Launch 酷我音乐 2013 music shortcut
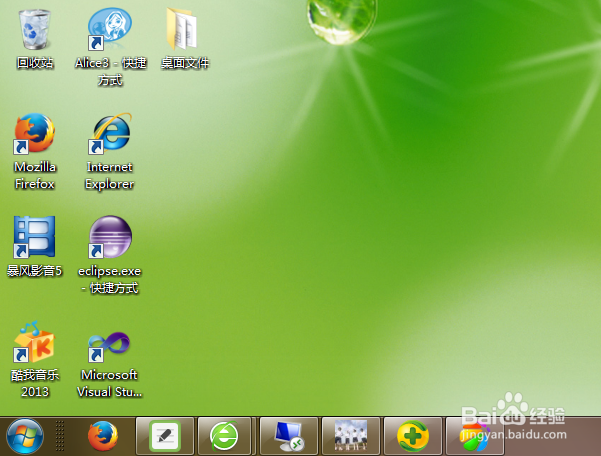The image size is (601, 456). pyautogui.click(x=34, y=342)
